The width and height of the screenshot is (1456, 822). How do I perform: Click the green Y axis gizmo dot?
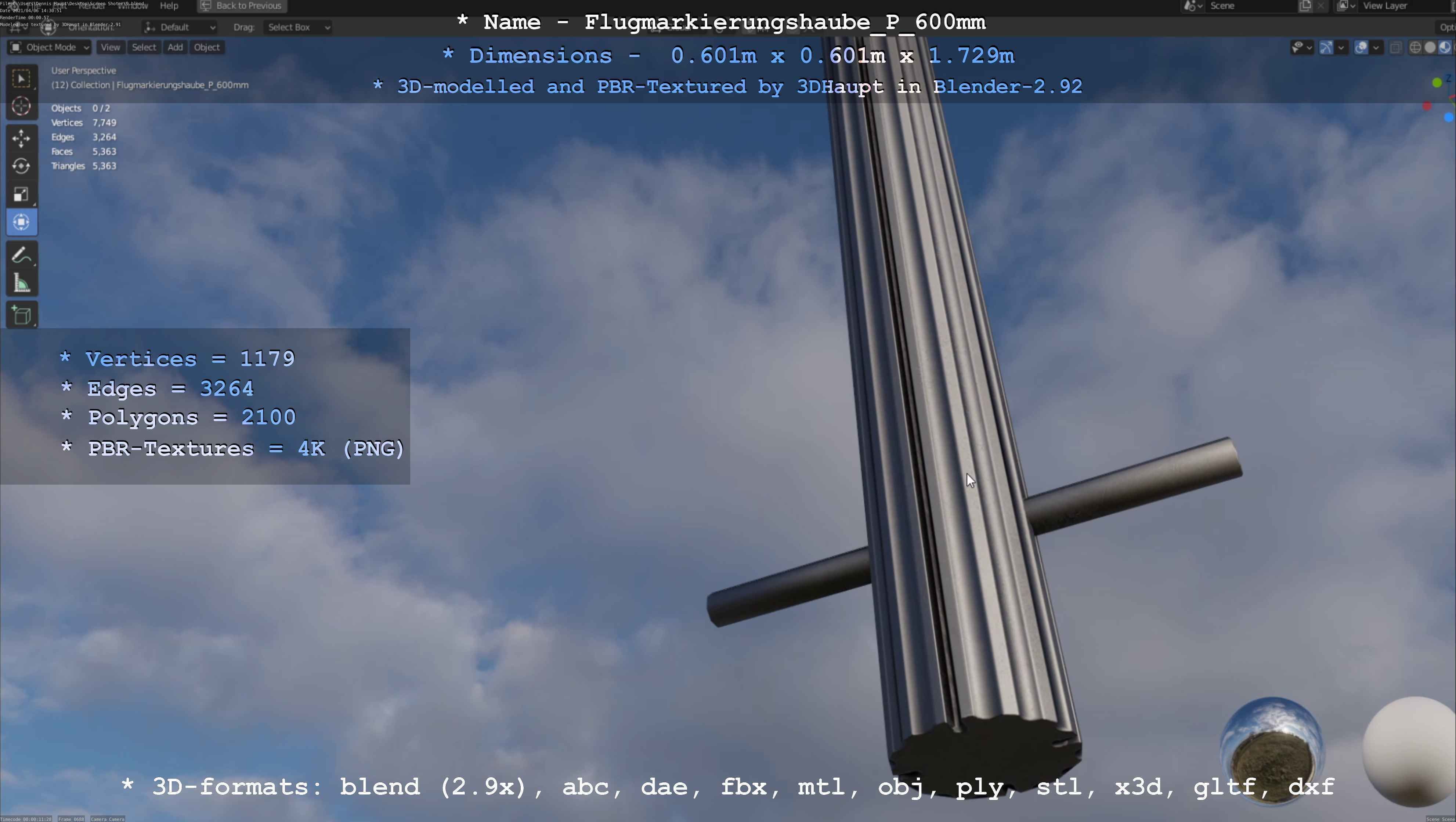(x=1437, y=83)
